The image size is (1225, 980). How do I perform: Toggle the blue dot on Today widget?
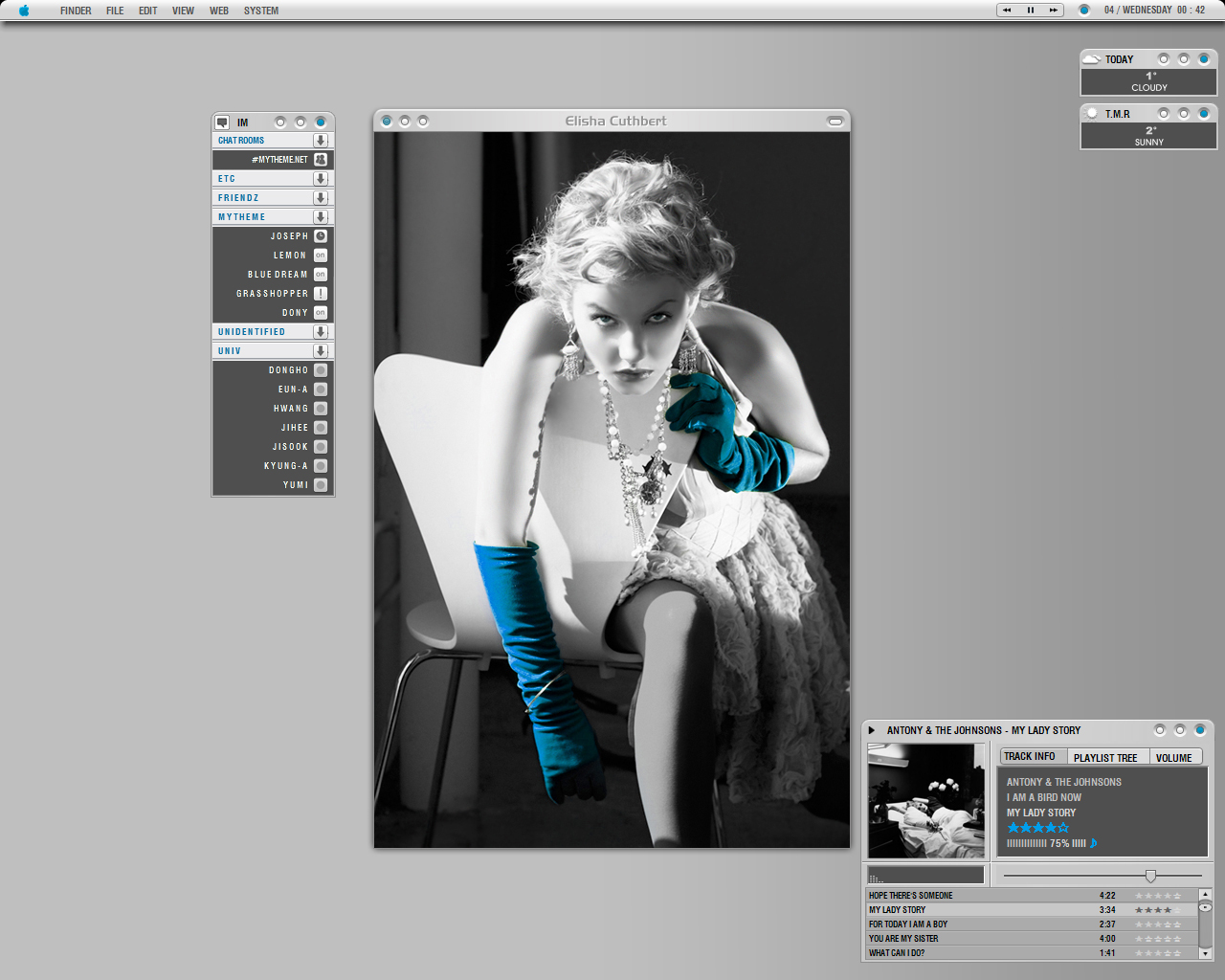(x=1204, y=59)
